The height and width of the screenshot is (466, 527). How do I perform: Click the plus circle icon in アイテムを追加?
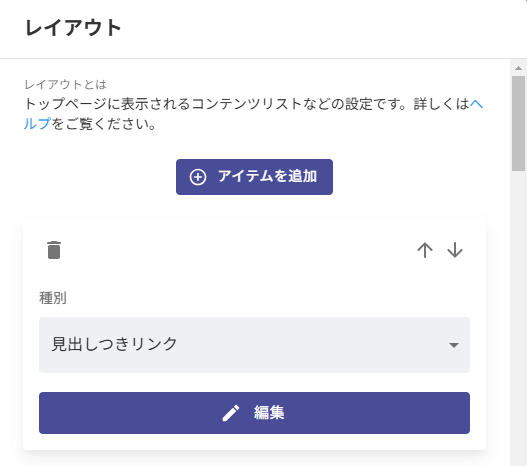pos(198,177)
